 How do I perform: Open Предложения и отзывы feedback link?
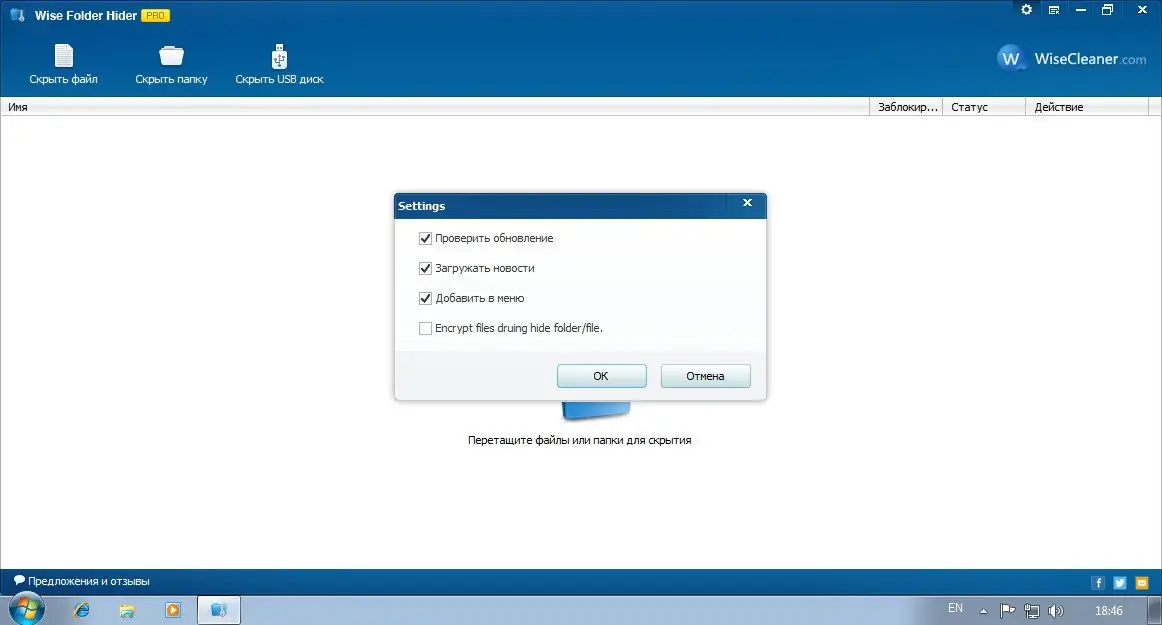(x=82, y=581)
